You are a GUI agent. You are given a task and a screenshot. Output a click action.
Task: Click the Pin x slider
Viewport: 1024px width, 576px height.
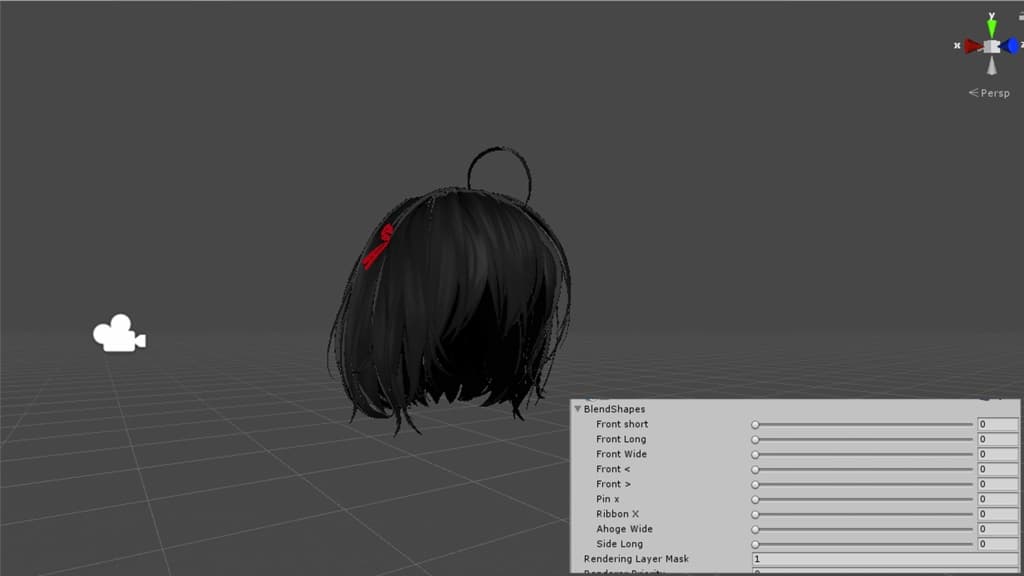(x=862, y=500)
